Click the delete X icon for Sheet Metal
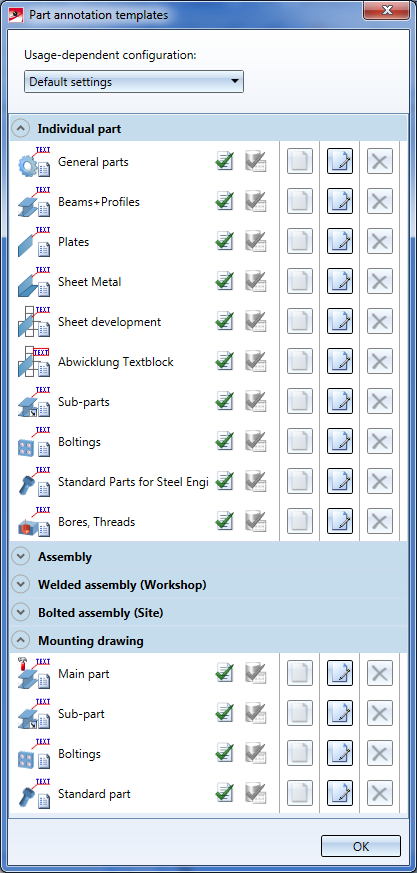 (380, 282)
